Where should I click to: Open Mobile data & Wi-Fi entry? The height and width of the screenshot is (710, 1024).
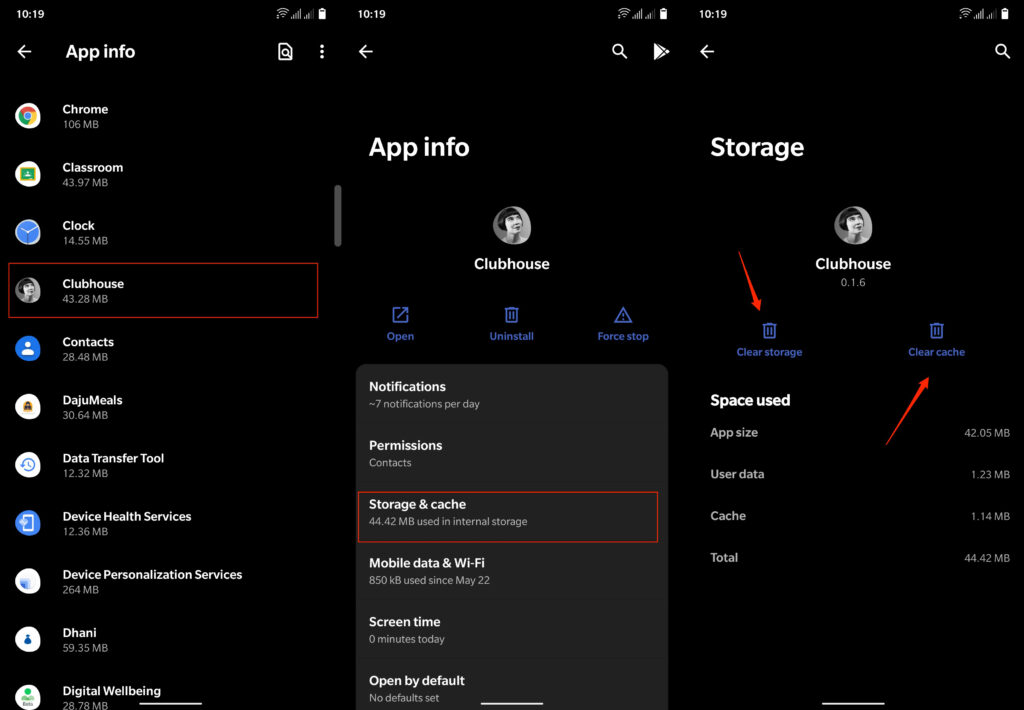pyautogui.click(x=512, y=571)
